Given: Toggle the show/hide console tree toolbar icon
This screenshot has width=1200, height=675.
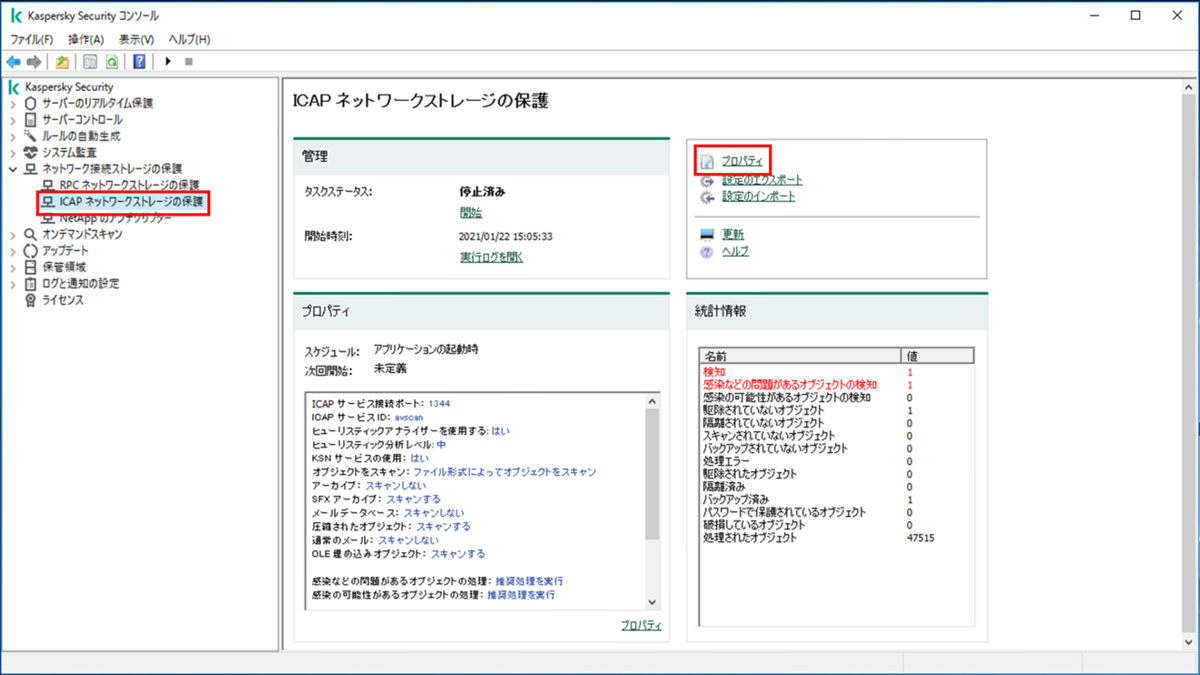Looking at the screenshot, I should click(x=90, y=61).
